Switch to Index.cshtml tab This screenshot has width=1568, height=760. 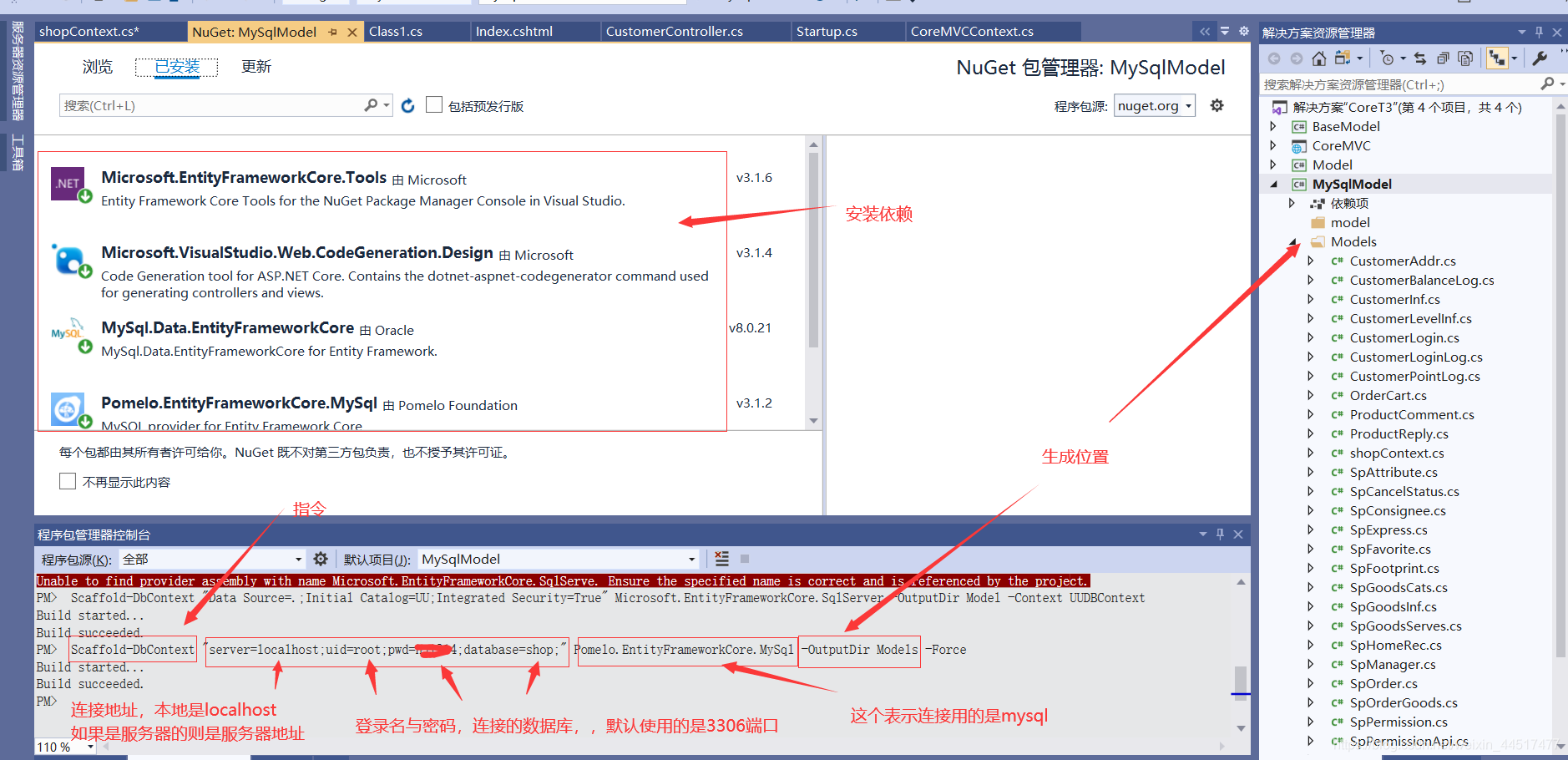click(x=514, y=31)
